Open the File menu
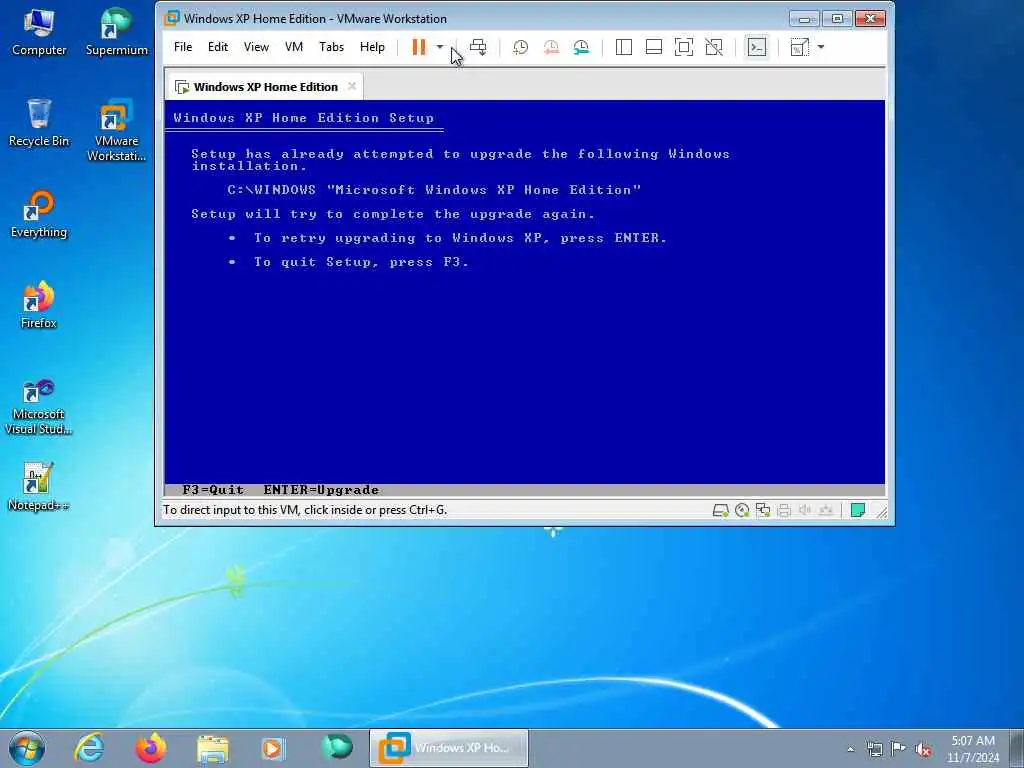The width and height of the screenshot is (1024, 768). (x=183, y=47)
